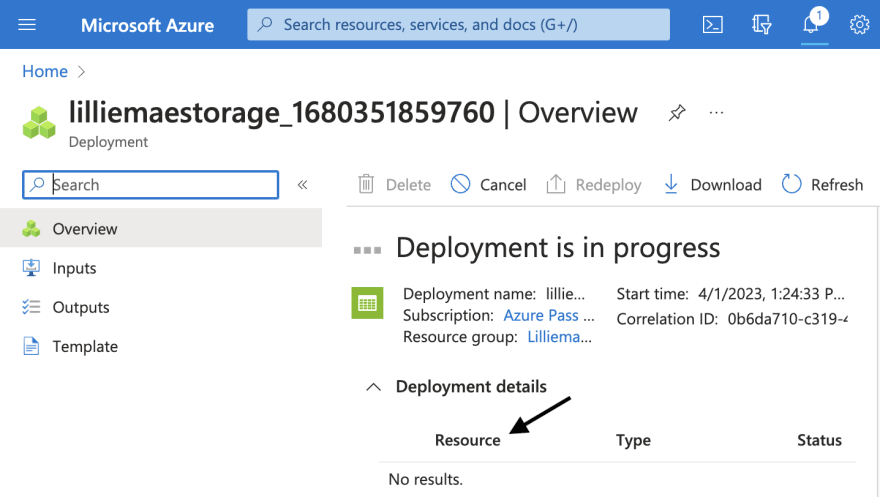Image resolution: width=880 pixels, height=497 pixels.
Task: Open portal settings gear
Action: [x=859, y=25]
